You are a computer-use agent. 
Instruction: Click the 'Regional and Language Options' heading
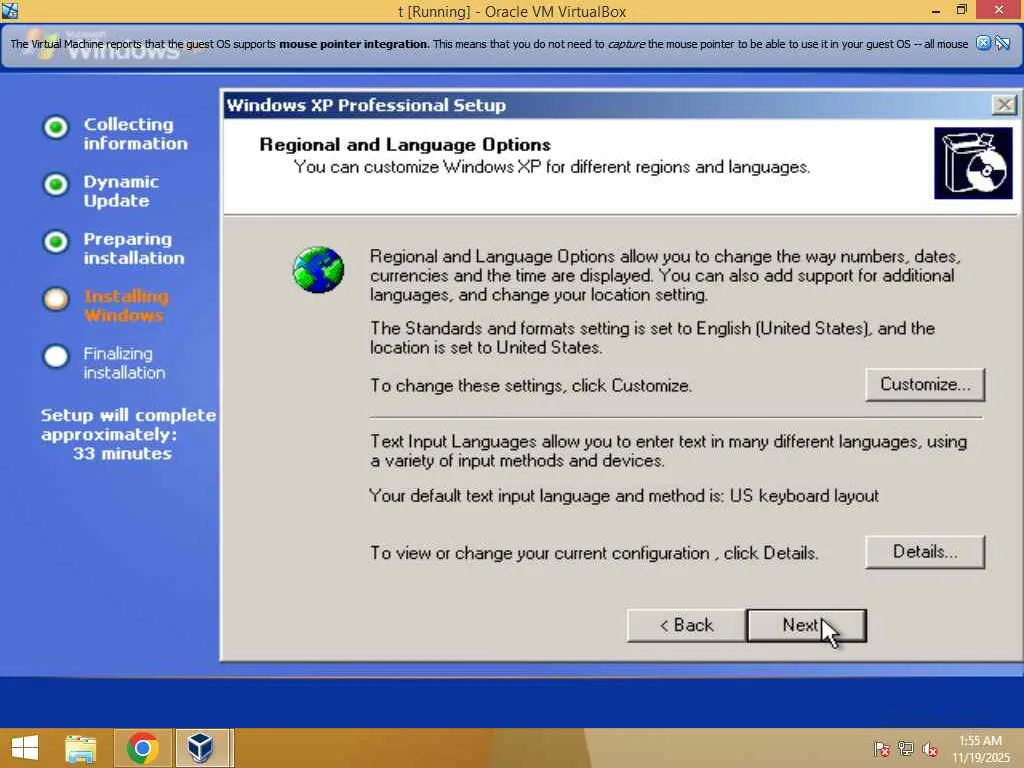click(405, 144)
